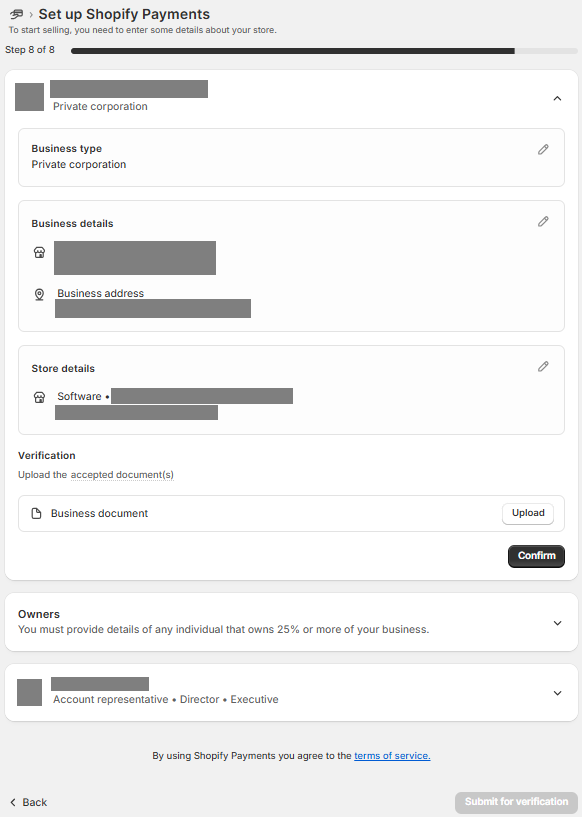
Task: Open the terms of service link
Action: [x=392, y=756]
